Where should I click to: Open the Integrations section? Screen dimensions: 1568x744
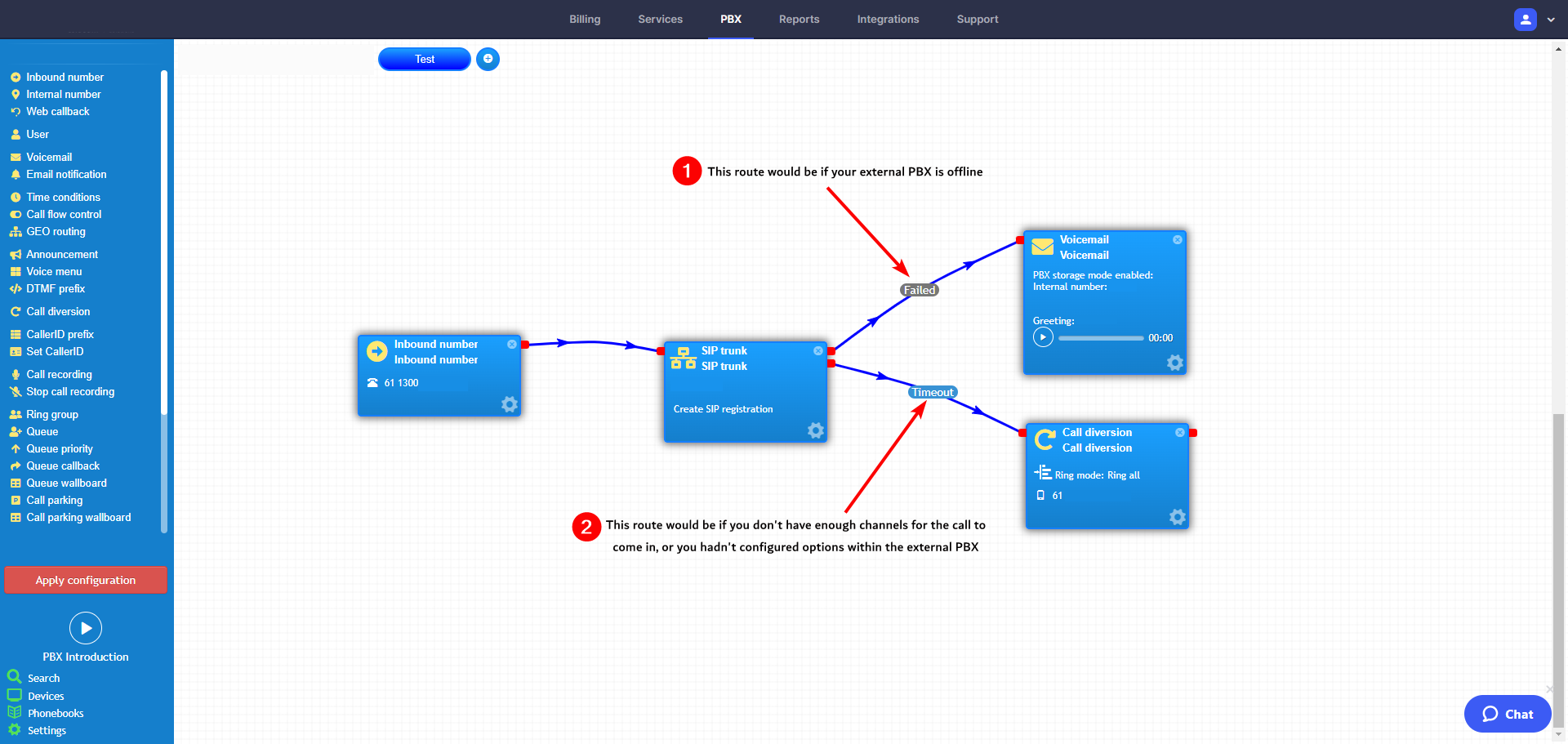[x=888, y=19]
